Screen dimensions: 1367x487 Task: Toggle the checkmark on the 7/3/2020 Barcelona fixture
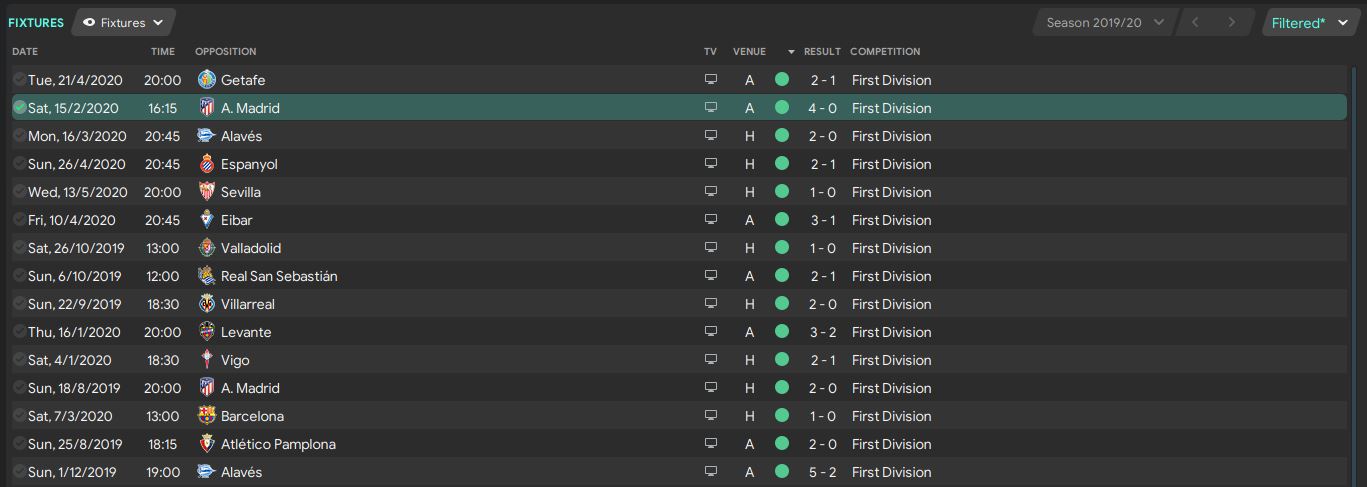(19, 416)
